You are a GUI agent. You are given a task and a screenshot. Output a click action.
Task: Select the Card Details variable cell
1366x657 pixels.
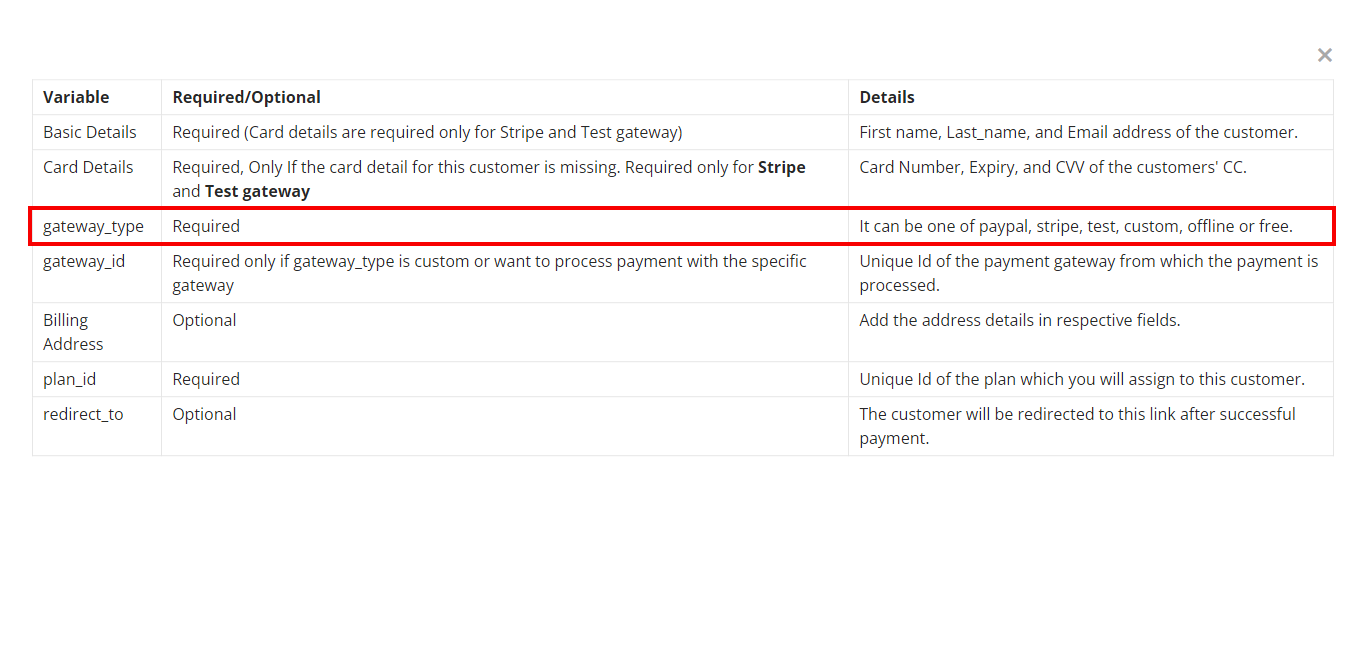click(x=88, y=167)
